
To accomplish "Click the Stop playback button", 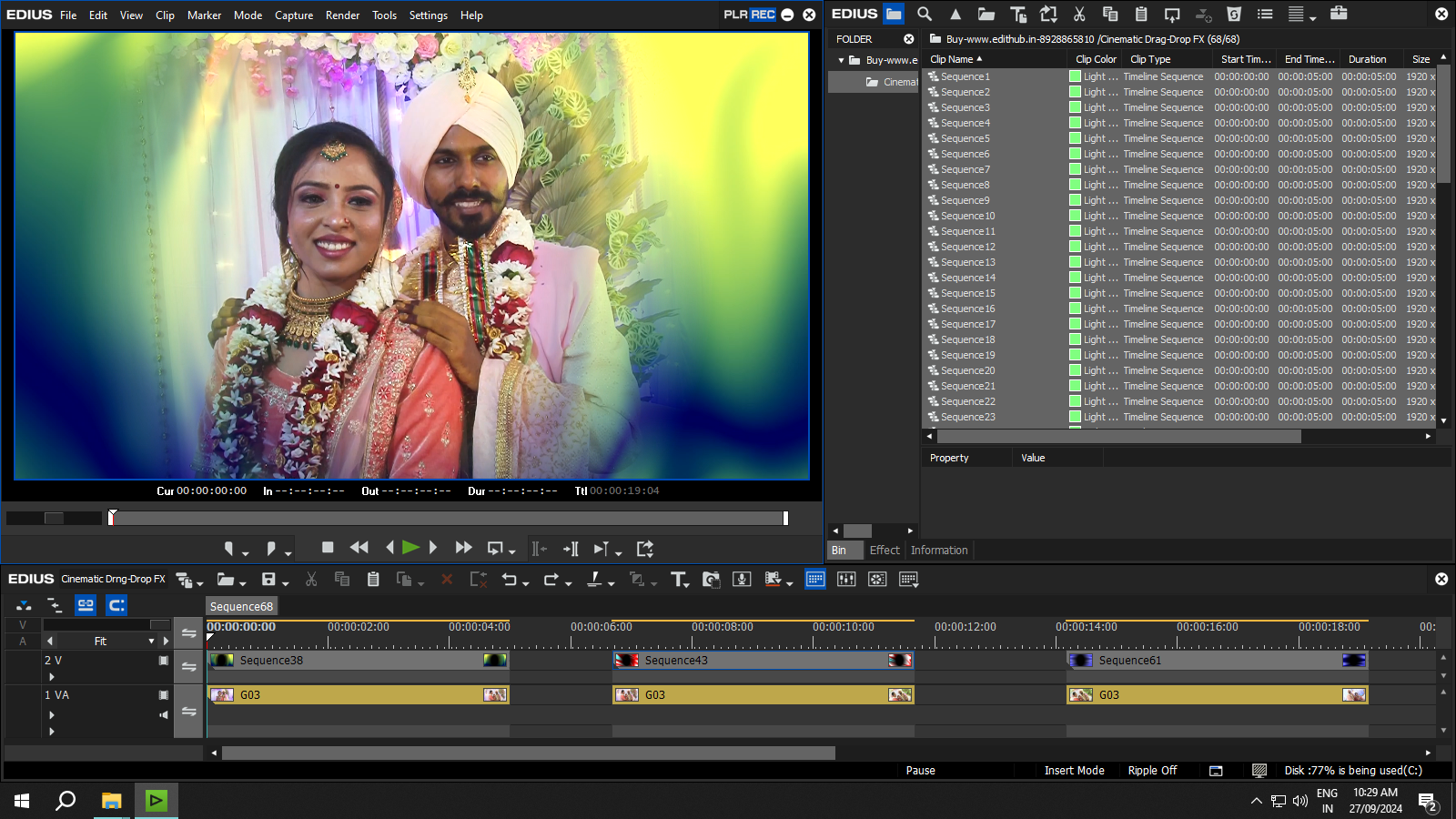I will [328, 548].
